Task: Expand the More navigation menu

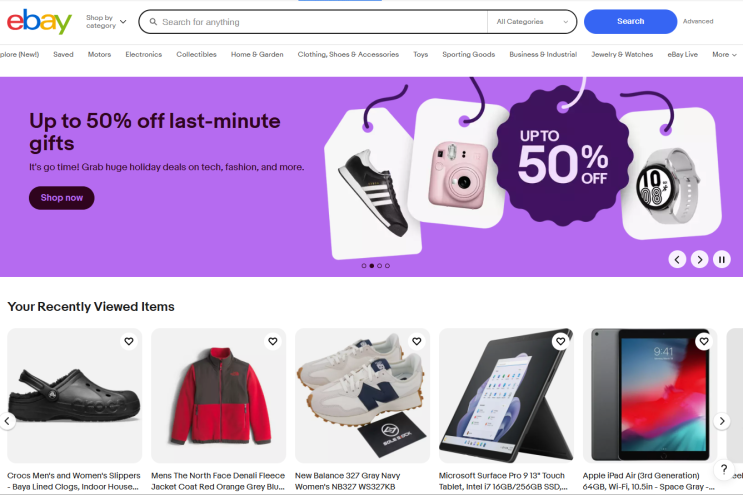Action: pos(724,54)
